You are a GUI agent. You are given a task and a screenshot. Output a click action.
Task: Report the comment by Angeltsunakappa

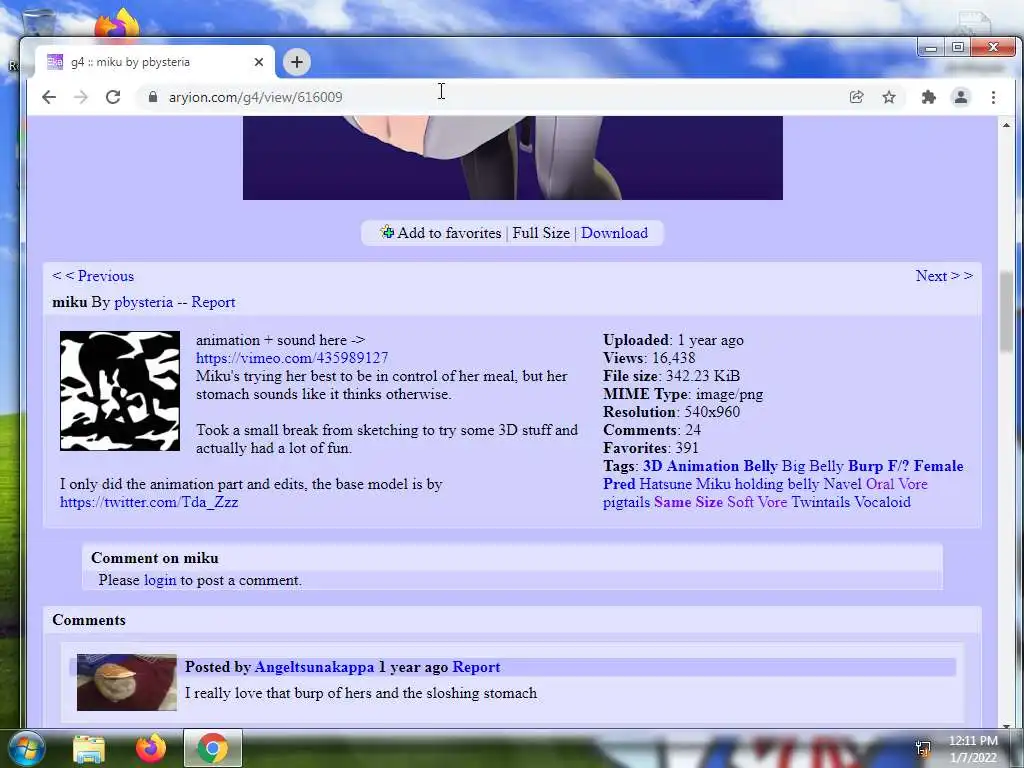tap(476, 667)
